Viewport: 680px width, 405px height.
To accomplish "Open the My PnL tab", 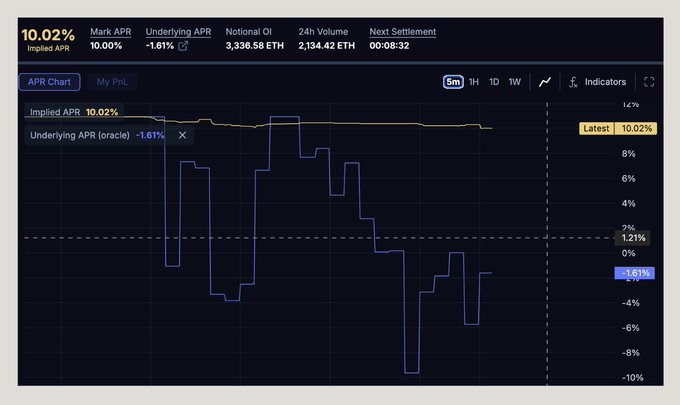I will click(112, 82).
